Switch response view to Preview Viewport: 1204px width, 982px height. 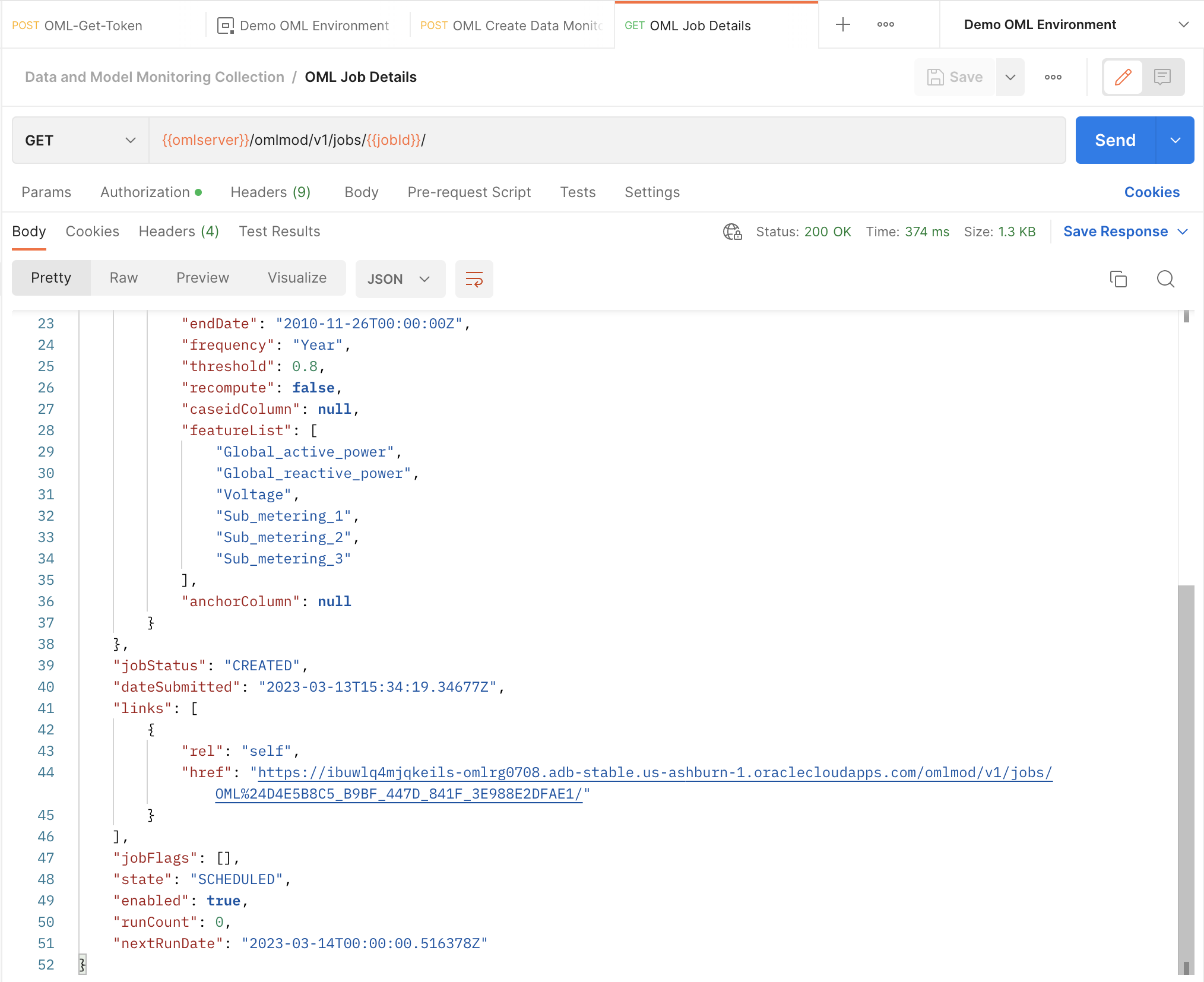[x=202, y=278]
